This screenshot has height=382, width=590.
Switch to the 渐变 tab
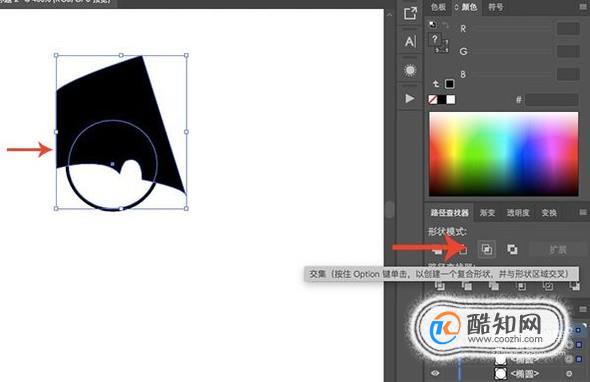tap(487, 213)
